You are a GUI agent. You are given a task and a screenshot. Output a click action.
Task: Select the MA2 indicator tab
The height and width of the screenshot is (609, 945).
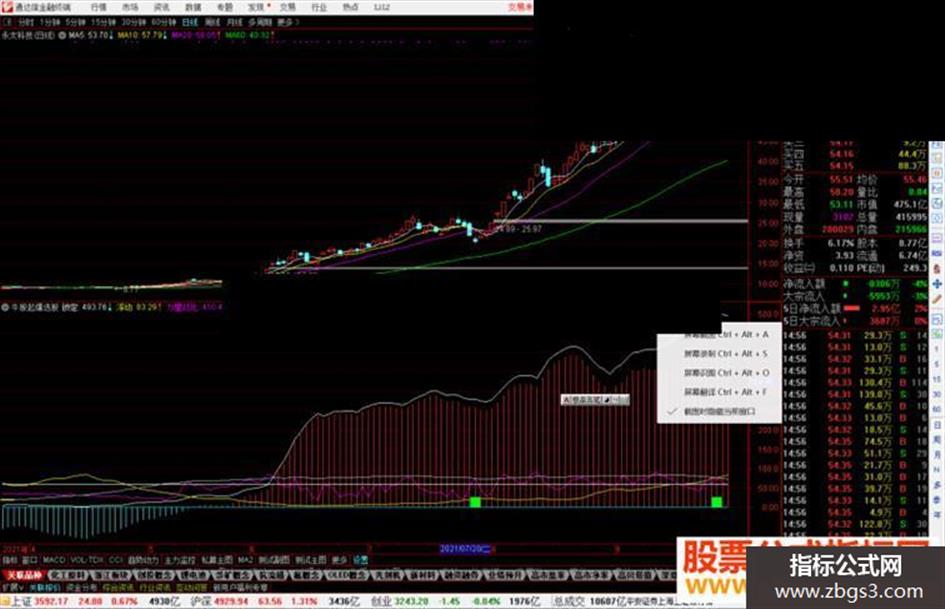click(245, 560)
